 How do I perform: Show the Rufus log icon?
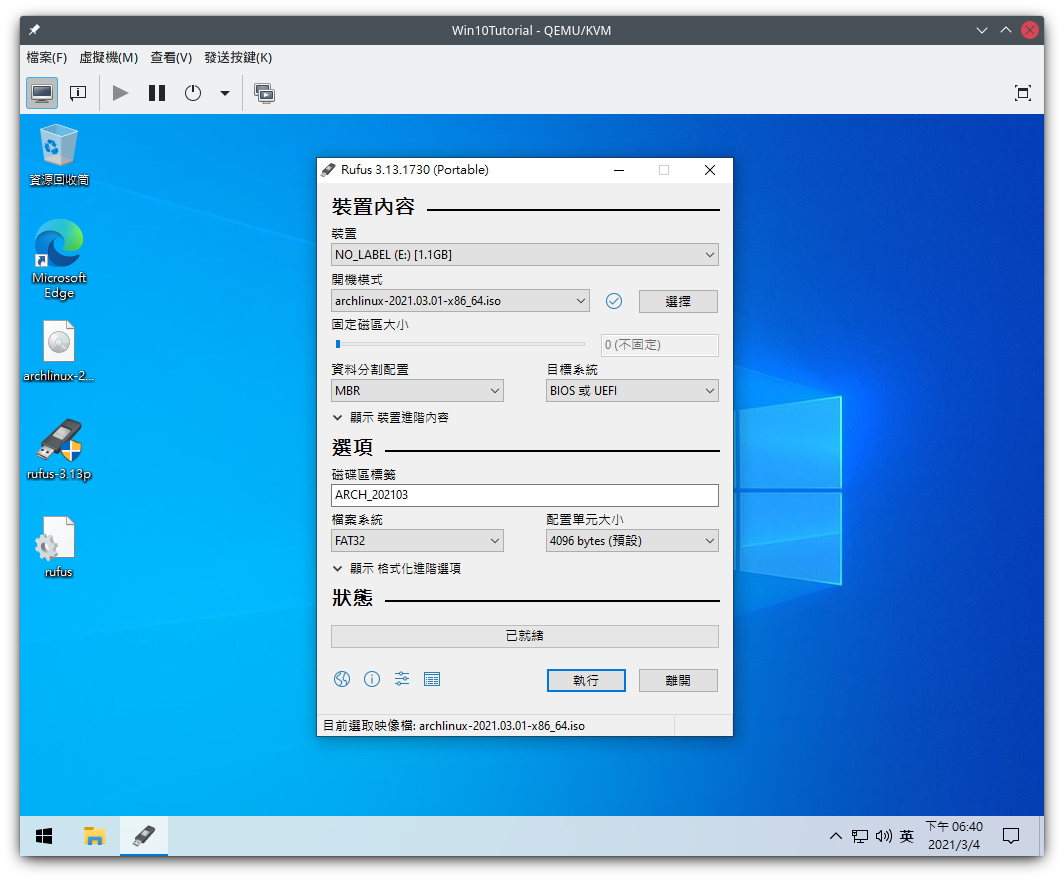(432, 679)
